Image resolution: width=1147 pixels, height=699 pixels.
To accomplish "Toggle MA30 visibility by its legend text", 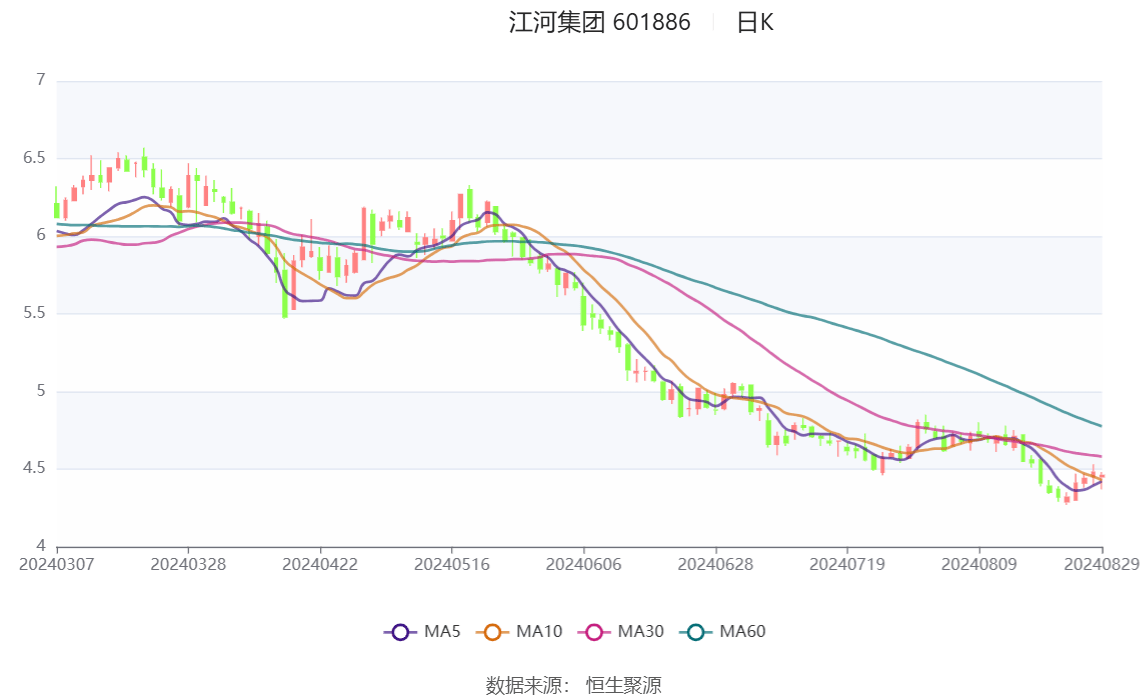I will pos(640,632).
